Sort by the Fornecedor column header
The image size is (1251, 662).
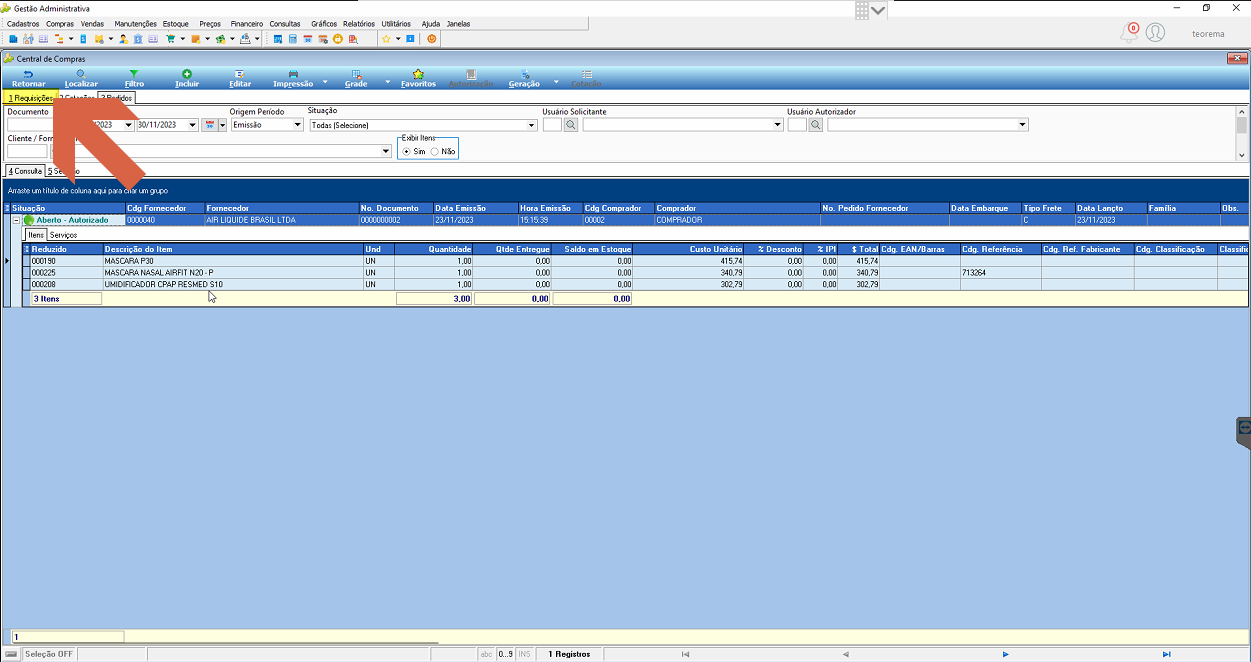(281, 208)
